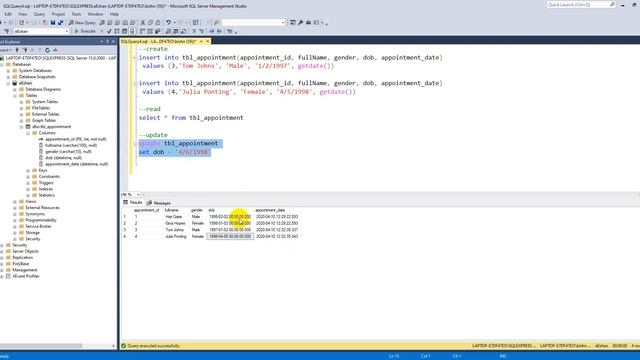Toggle auto-hide pin on Object Explorer
Viewport: 640px width, 360px height.
[107, 42]
